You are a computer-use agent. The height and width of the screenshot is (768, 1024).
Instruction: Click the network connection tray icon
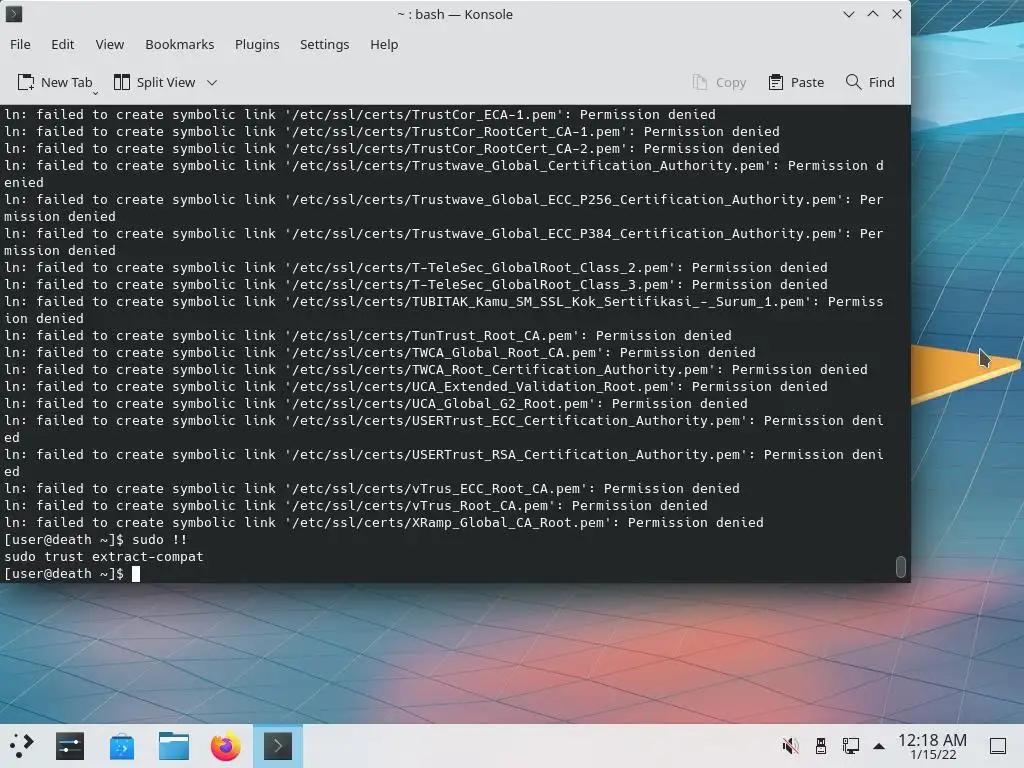[850, 745]
